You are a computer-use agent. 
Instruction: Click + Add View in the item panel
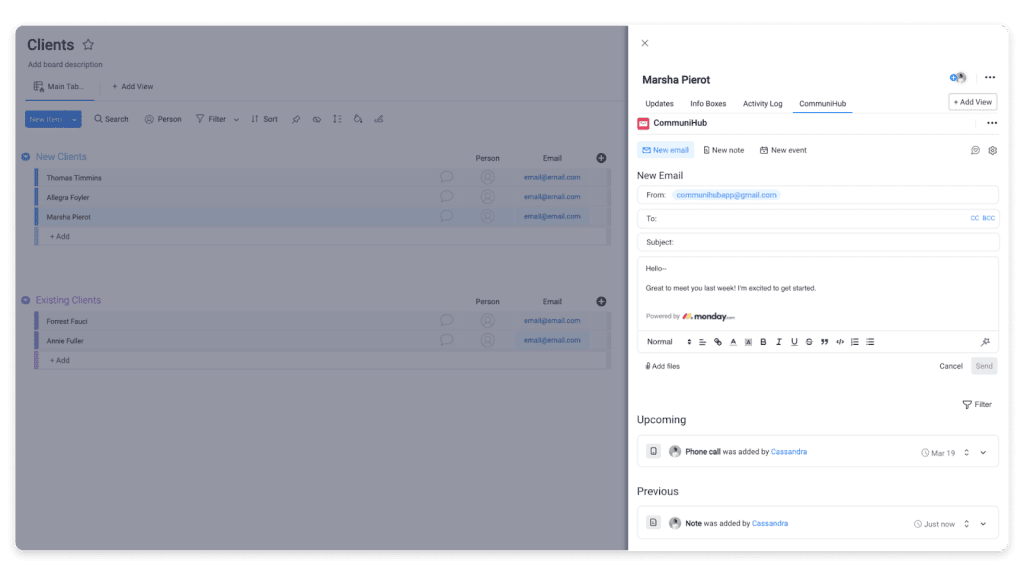coord(972,102)
